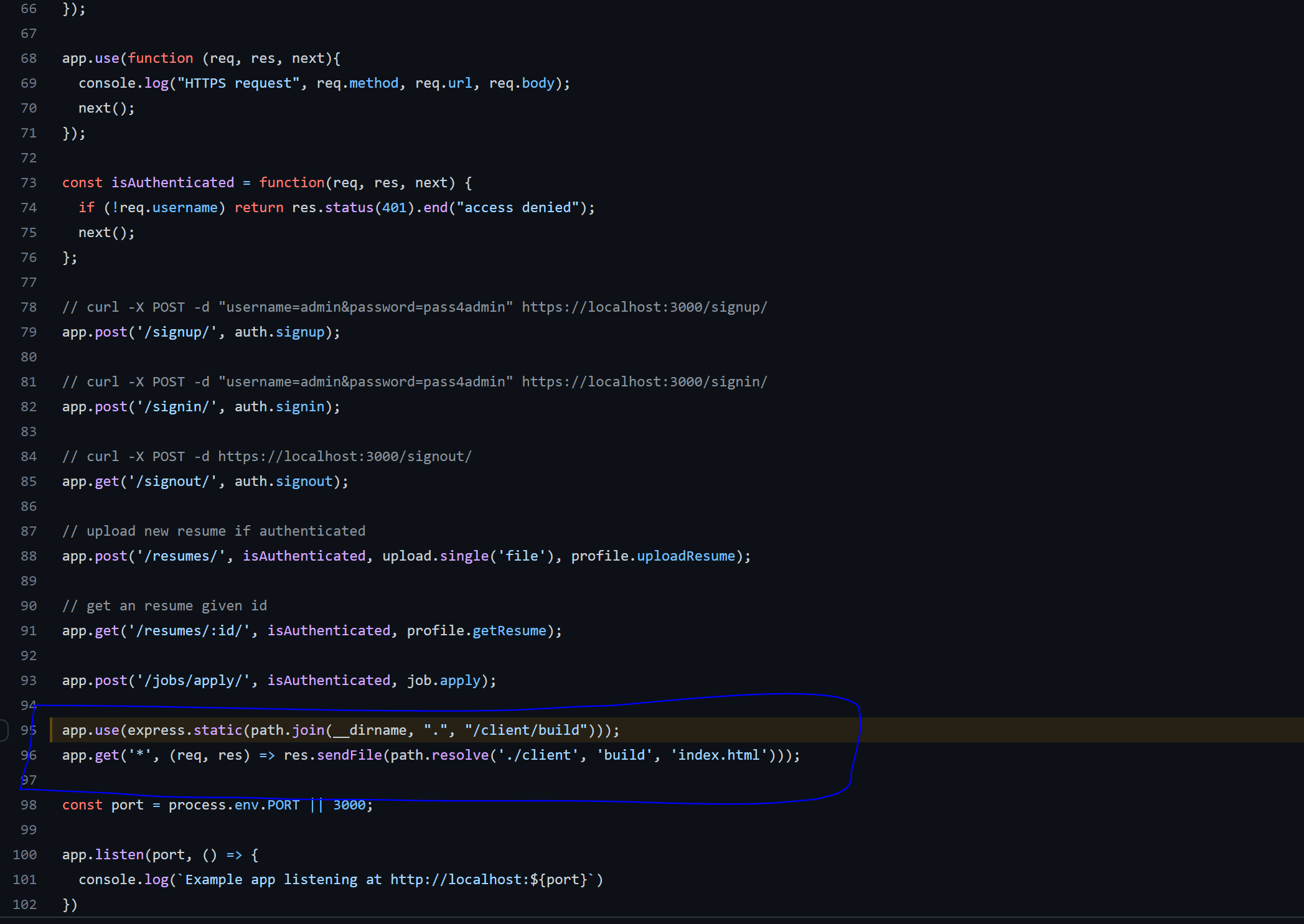Click the signup curl comment on line 78
The height and width of the screenshot is (924, 1304).
[415, 307]
